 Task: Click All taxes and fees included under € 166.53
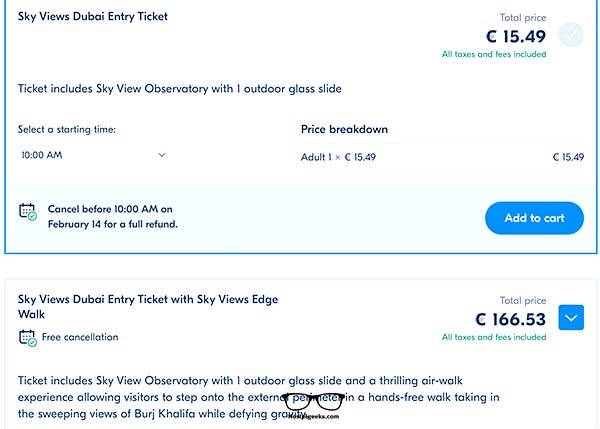[494, 337]
